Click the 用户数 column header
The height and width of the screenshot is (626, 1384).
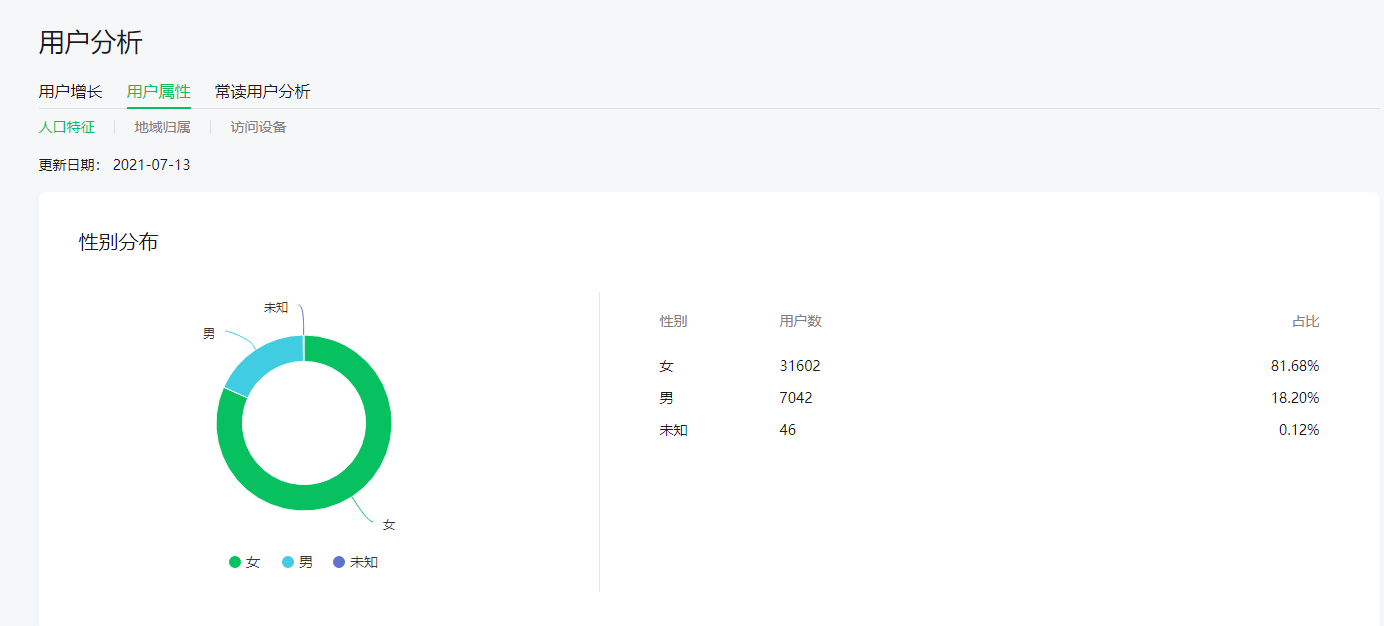pyautogui.click(x=801, y=321)
